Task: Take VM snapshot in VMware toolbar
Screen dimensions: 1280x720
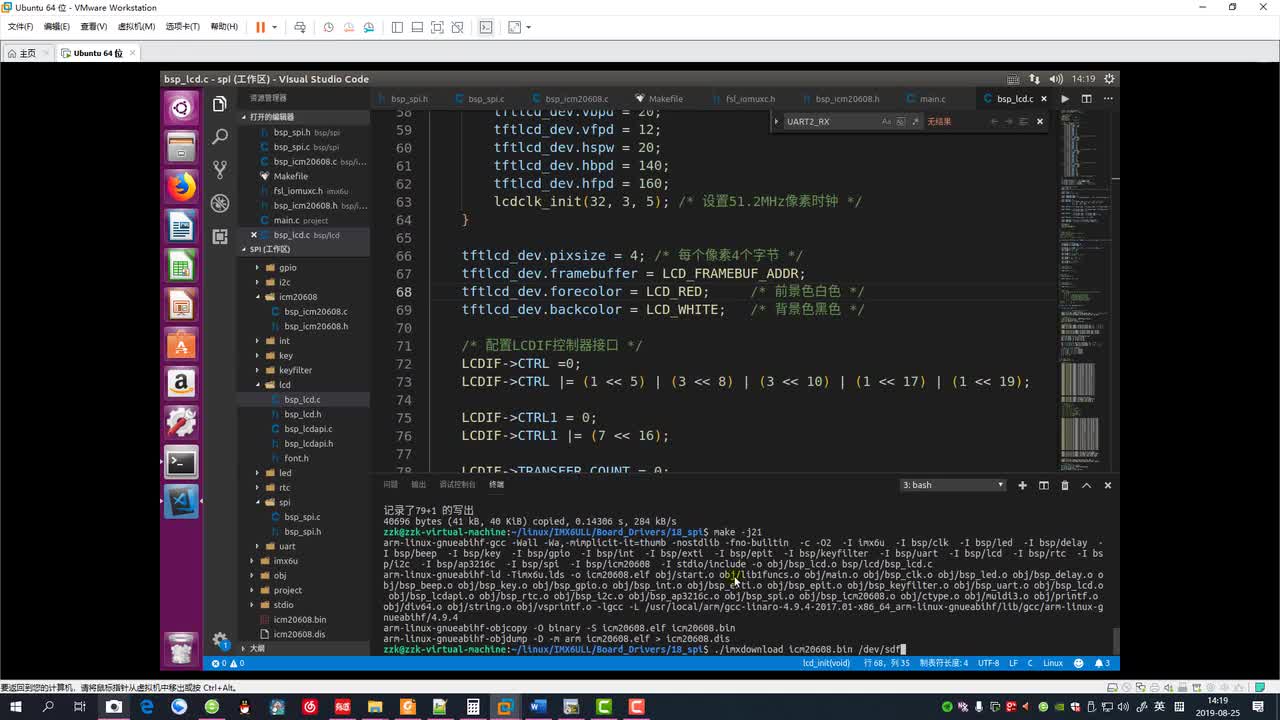Action: (x=328, y=27)
